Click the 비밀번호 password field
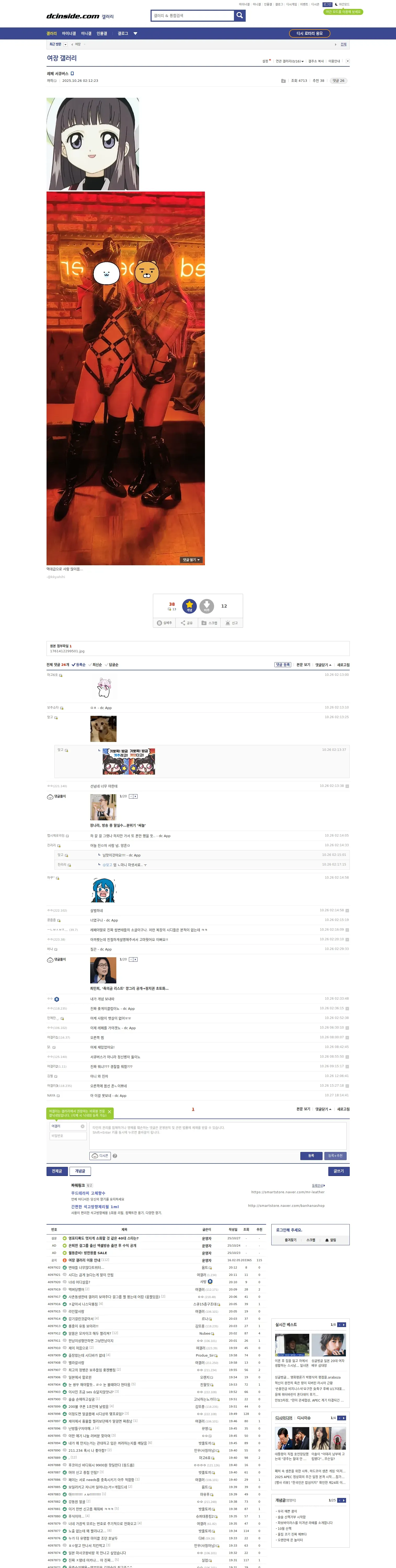396x1568 pixels. [68, 1135]
